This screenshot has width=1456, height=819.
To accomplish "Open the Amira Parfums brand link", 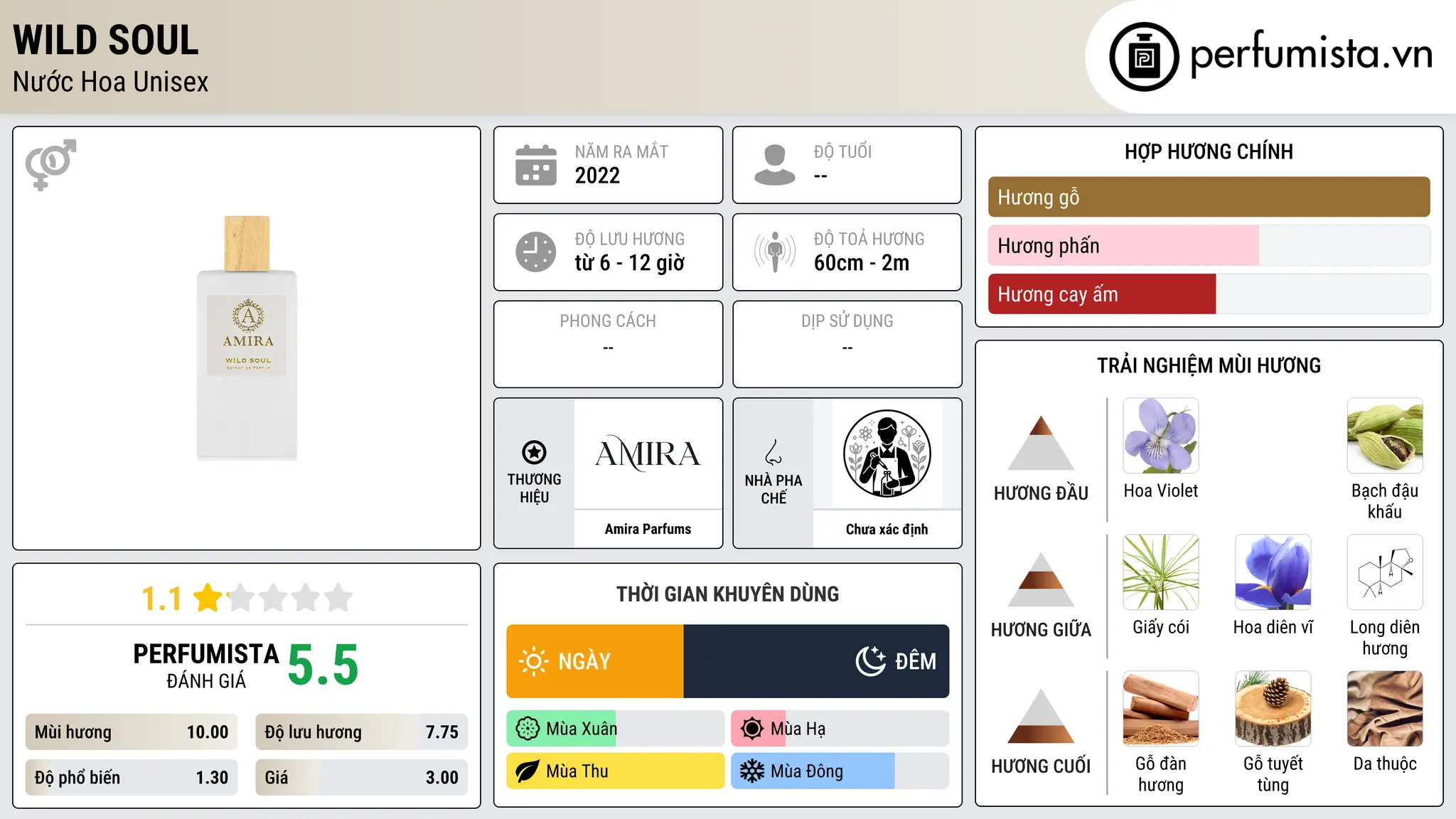I will point(648,529).
